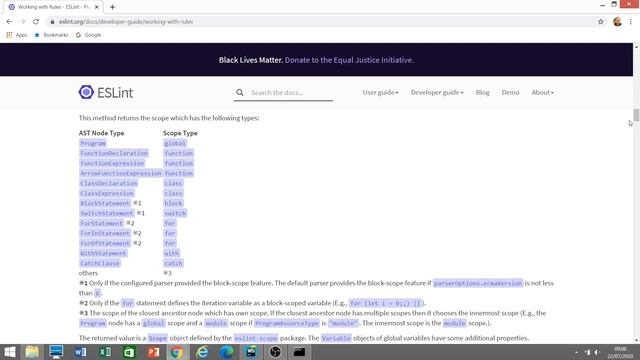
Task: Click the page vertical scrollbar thumb
Action: tap(636, 115)
